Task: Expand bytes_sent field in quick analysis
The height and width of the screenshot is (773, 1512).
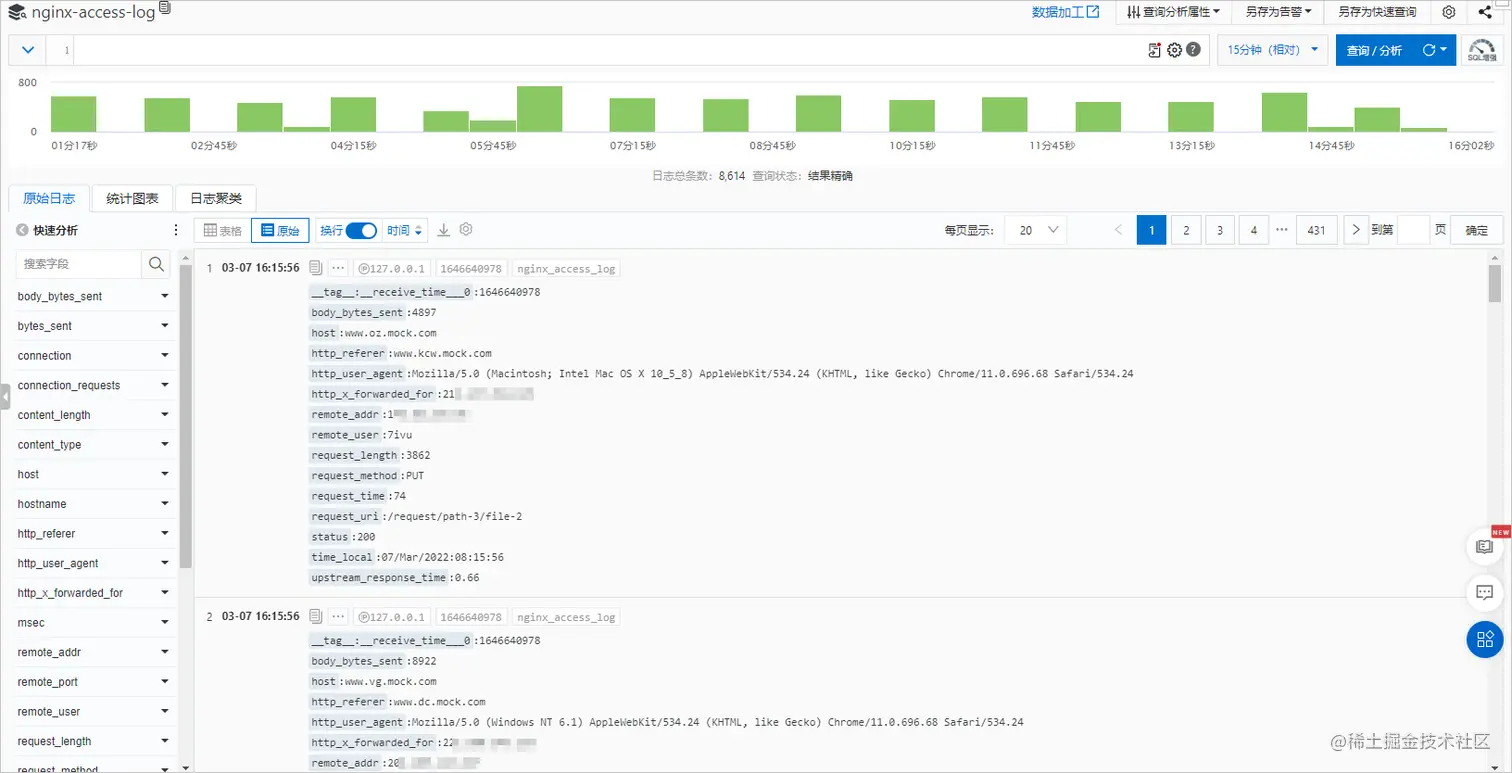Action: [x=165, y=326]
